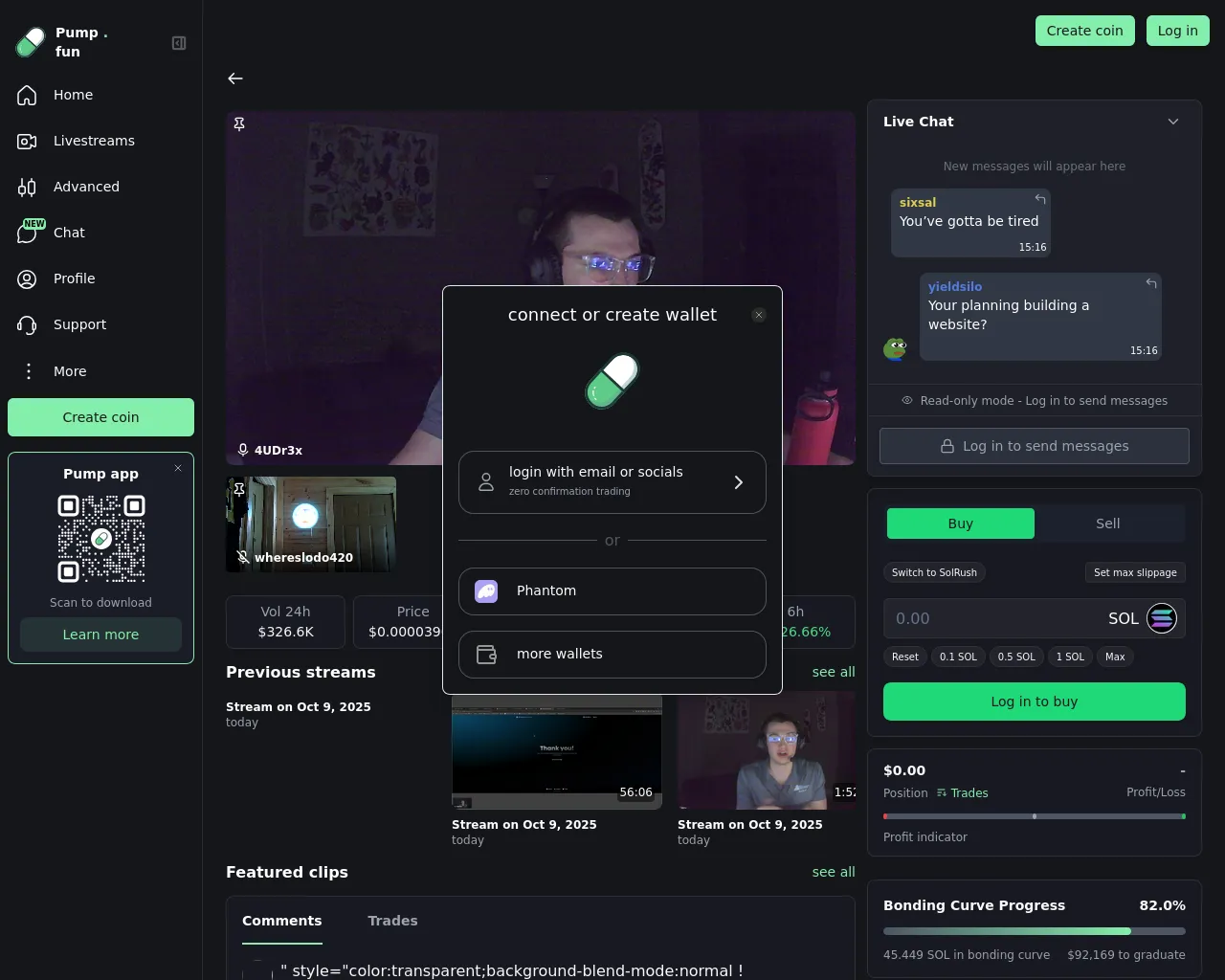Select the 0.5 SOL preset
Screen dimensions: 1225x980
1016,657
